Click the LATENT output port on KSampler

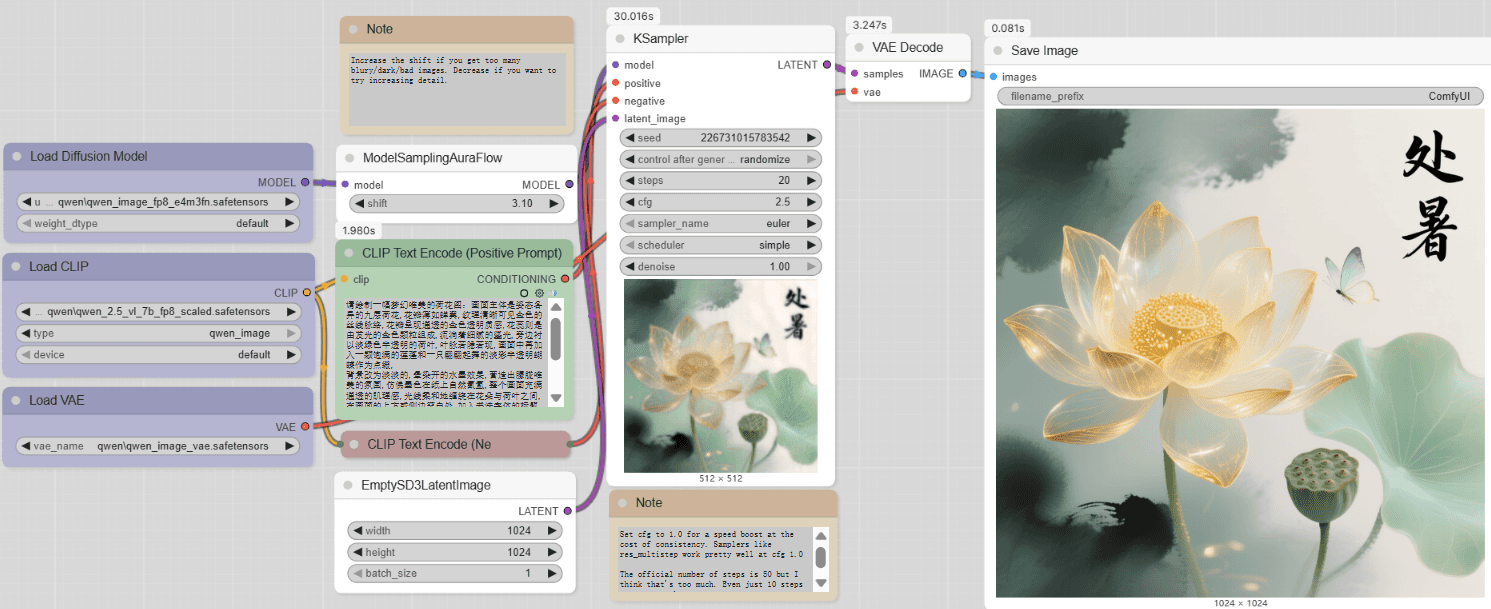click(826, 65)
